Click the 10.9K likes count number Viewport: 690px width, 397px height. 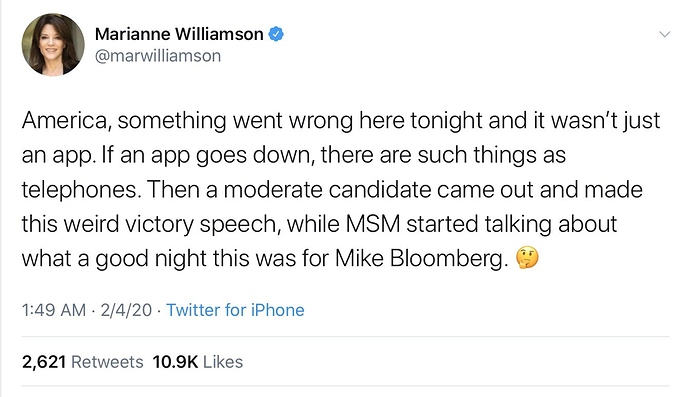click(x=175, y=362)
